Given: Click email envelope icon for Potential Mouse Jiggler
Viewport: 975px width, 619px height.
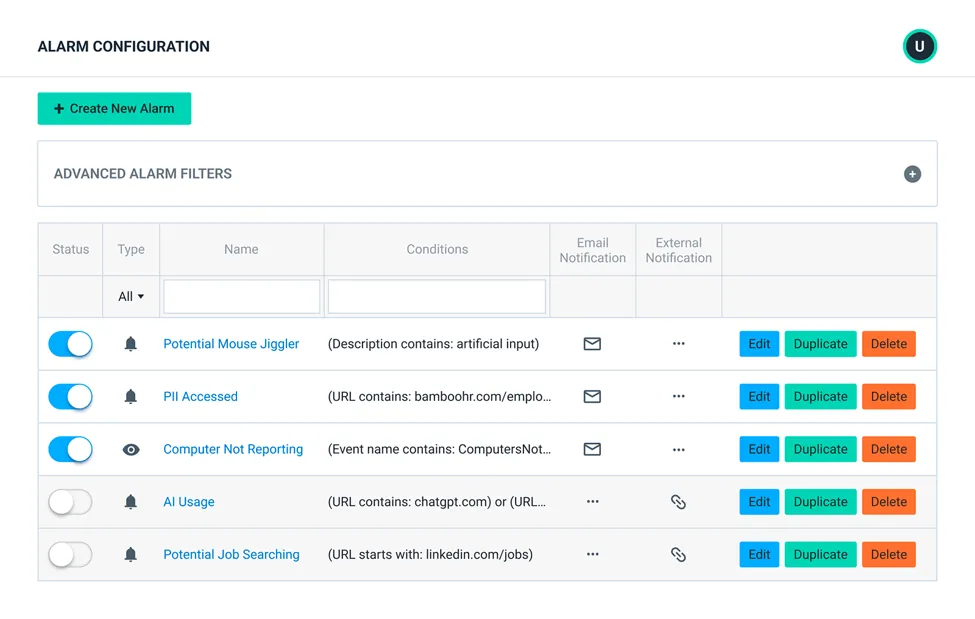Looking at the screenshot, I should [592, 343].
